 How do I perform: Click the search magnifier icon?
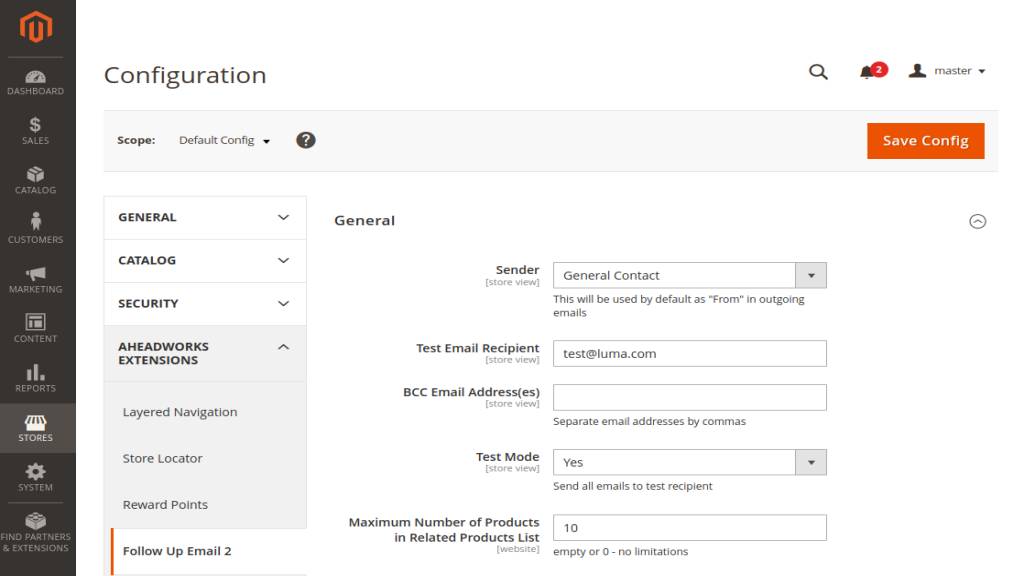818,72
